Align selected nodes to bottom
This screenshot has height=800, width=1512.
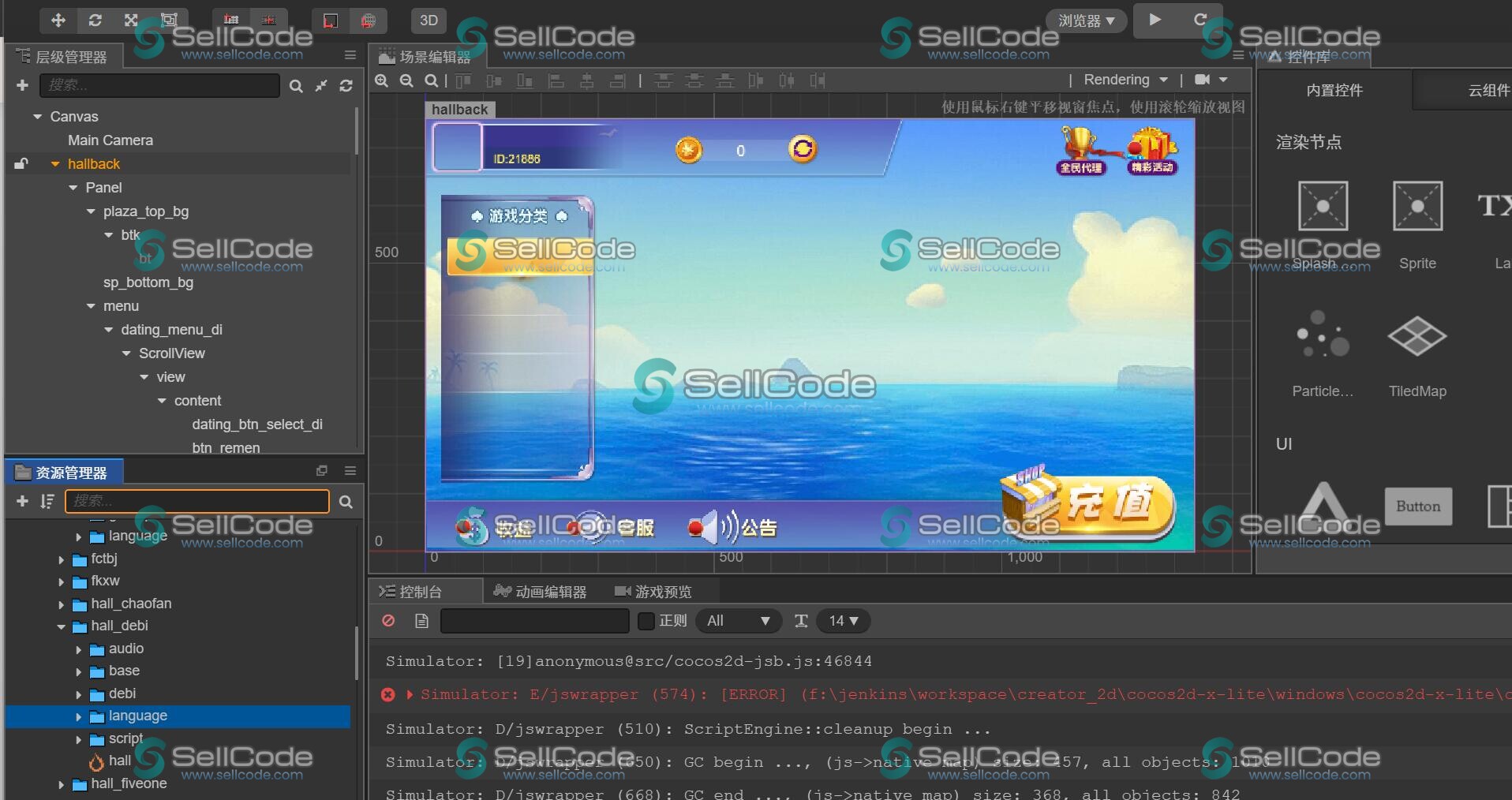[x=525, y=80]
